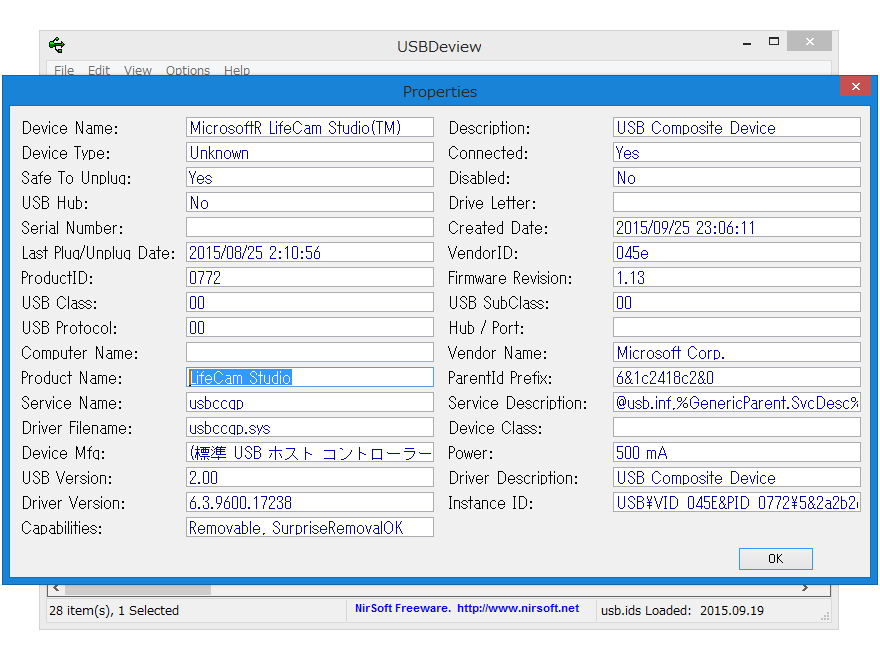Screen dimensions: 880x660
Task: Click the scrollbar right arrow in USBDeview
Action: pyautogui.click(x=805, y=588)
